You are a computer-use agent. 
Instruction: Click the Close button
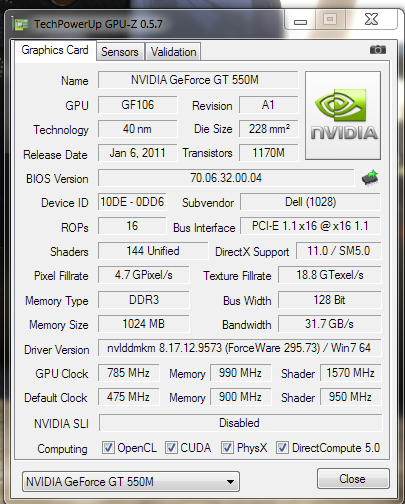pyautogui.click(x=353, y=479)
